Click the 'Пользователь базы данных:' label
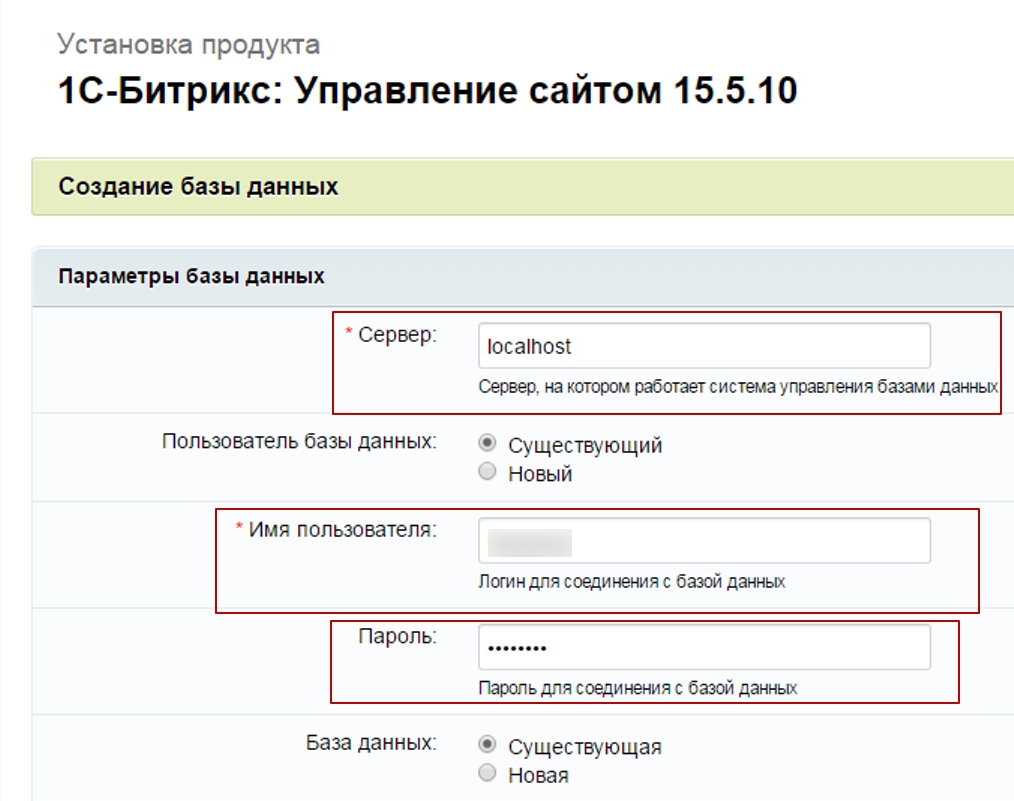 coord(299,441)
